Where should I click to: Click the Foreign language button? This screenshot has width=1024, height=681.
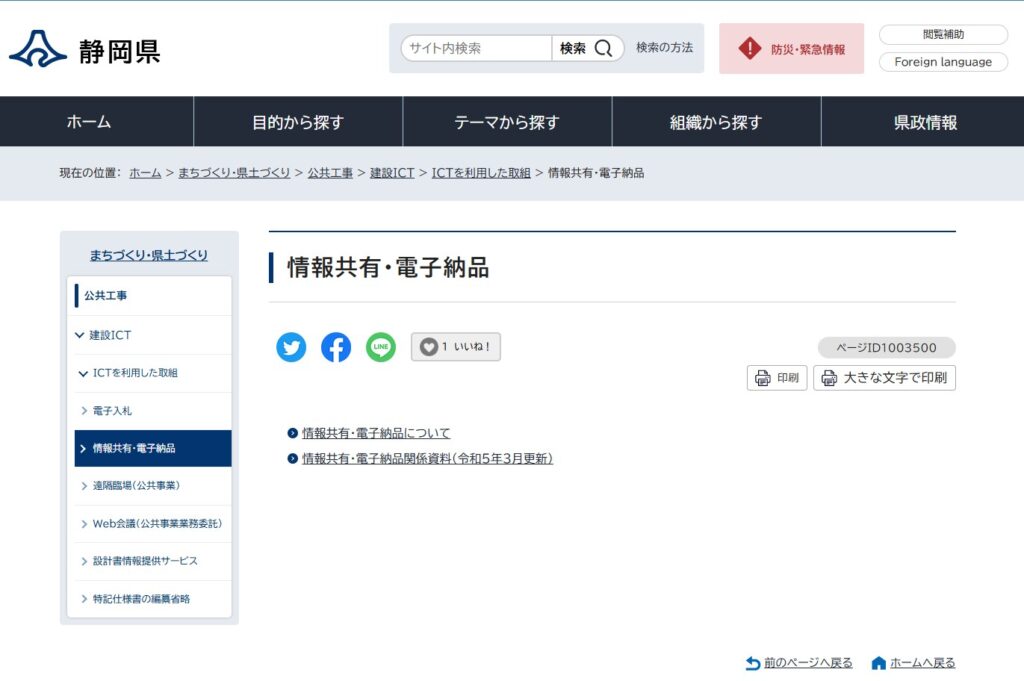tap(943, 62)
